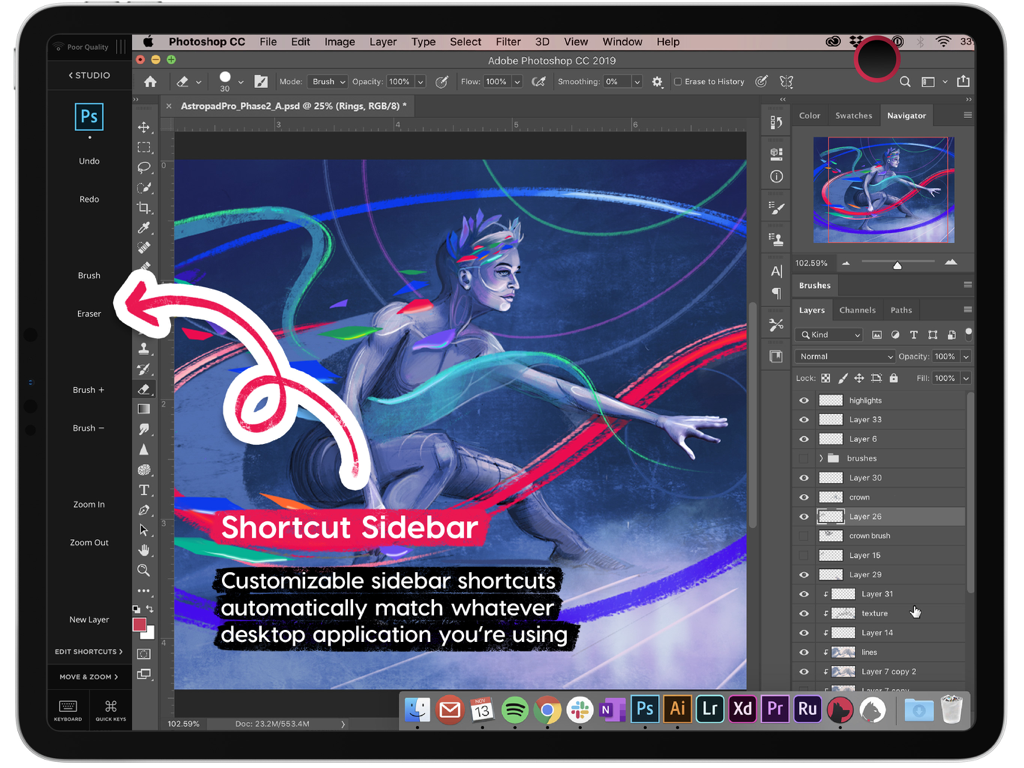
Task: Select the Lasso tool
Action: click(145, 166)
